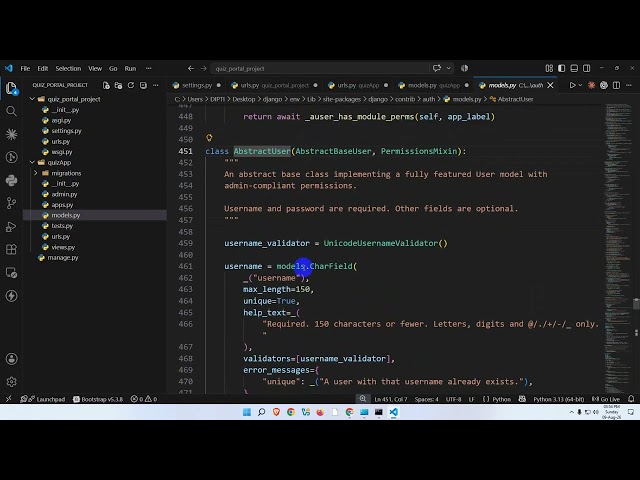Open the run button dropdown arrow
This screenshot has width=640, height=480.
coord(580,85)
